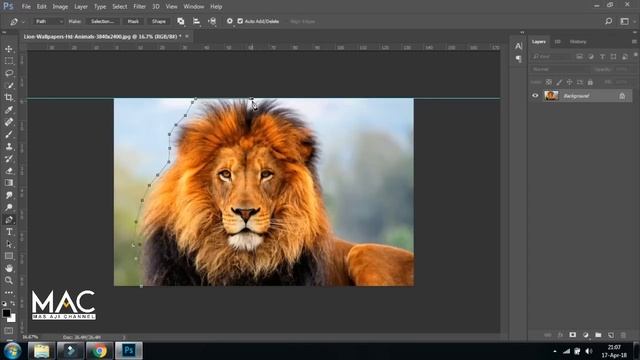Viewport: 640px width, 360px height.
Task: Open the Filter menu
Action: pyautogui.click(x=139, y=7)
